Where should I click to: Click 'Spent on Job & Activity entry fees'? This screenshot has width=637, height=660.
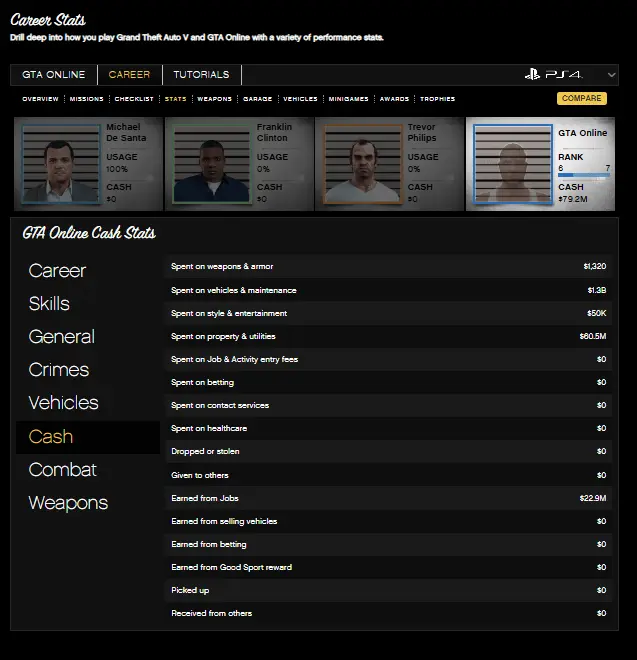point(389,359)
